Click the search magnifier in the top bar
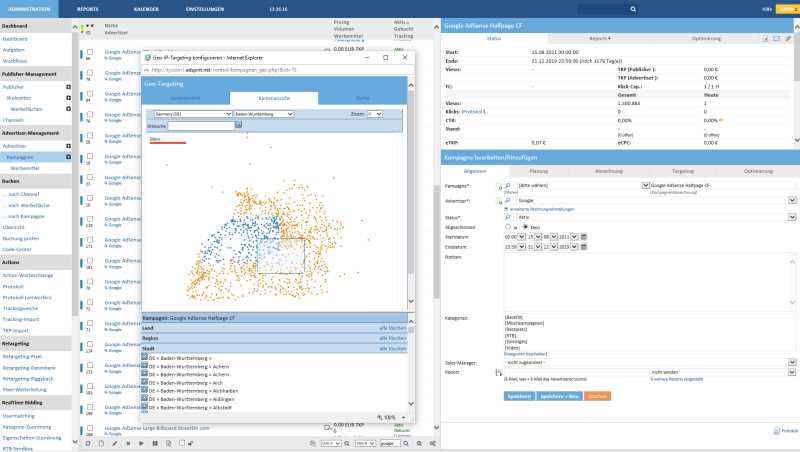800x452 pixels. [x=633, y=9]
